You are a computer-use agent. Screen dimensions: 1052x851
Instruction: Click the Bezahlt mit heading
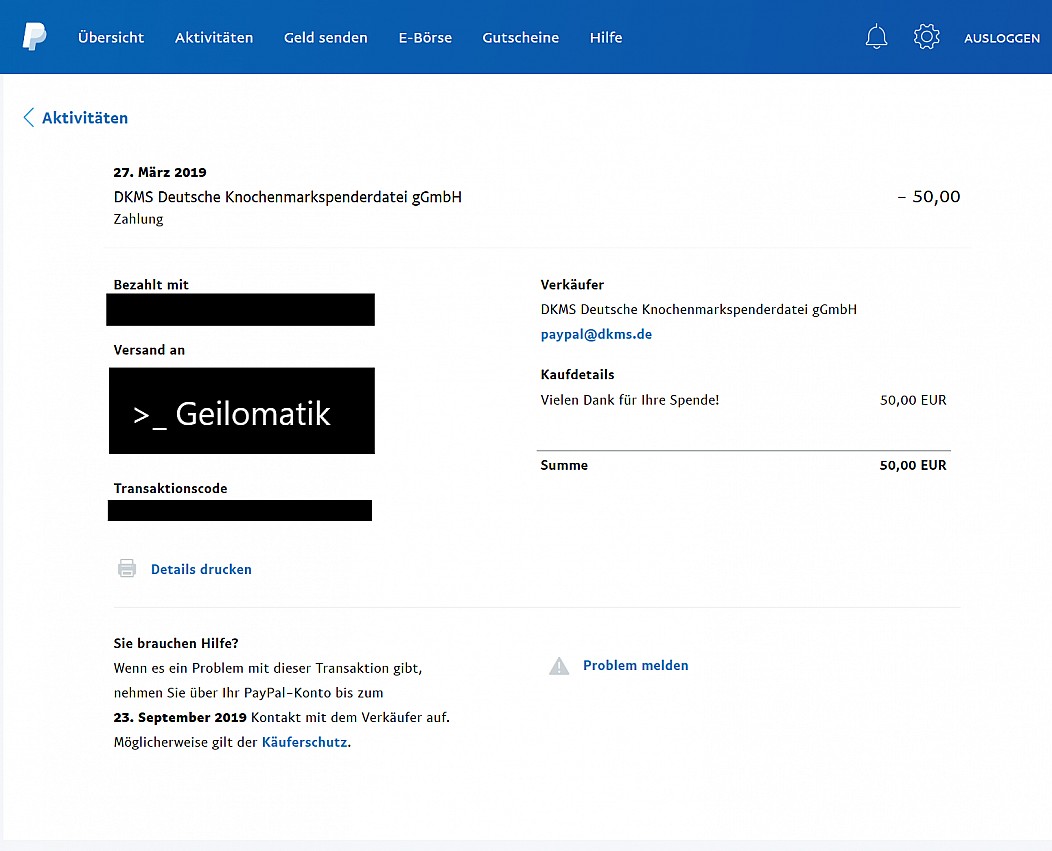coord(151,285)
